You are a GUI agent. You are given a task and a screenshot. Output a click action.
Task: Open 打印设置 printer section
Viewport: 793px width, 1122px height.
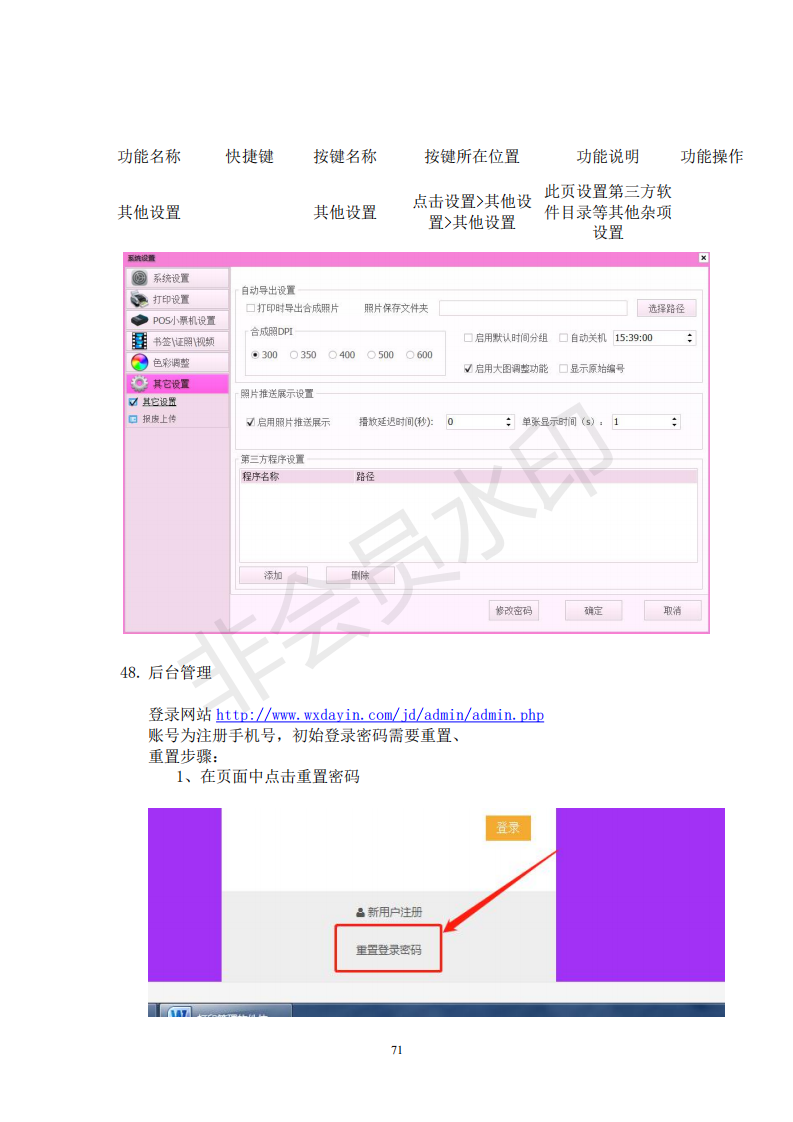(x=177, y=299)
